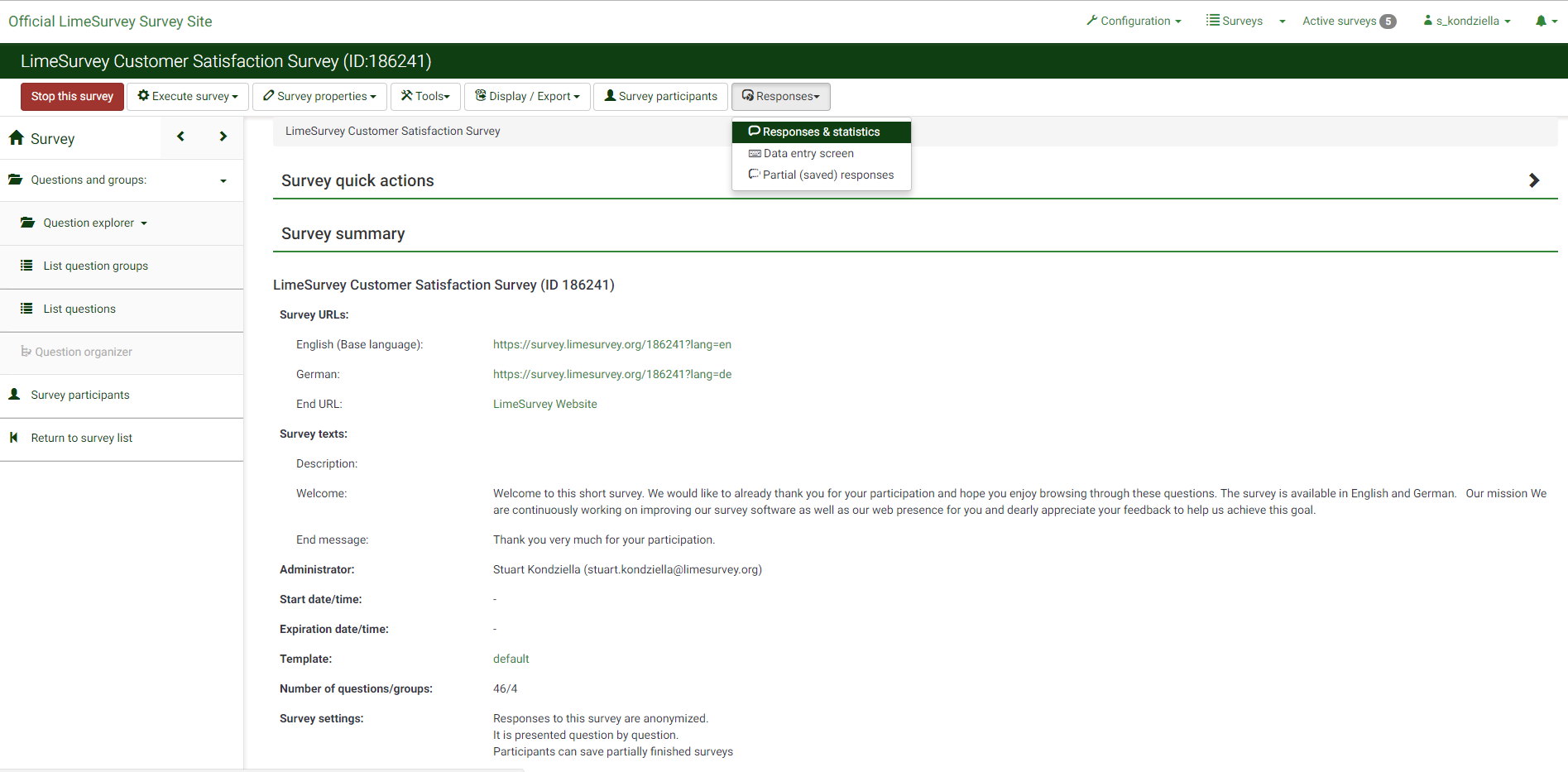Image resolution: width=1568 pixels, height=772 pixels.
Task: Click the icon beside Partial (saved) responses
Action: tap(755, 175)
